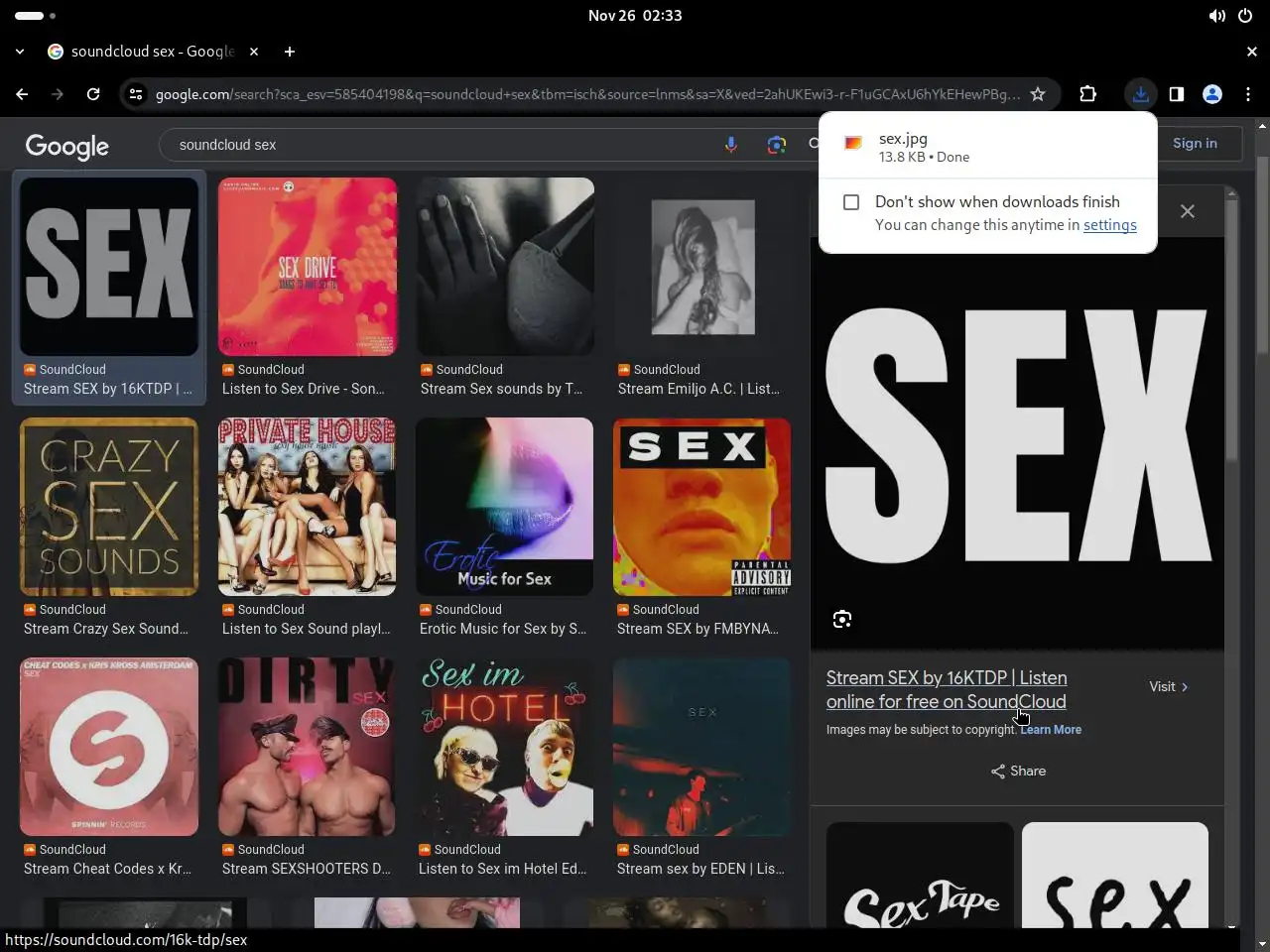Image resolution: width=1270 pixels, height=952 pixels.
Task: Open Private House thumbnail
Action: [x=308, y=507]
